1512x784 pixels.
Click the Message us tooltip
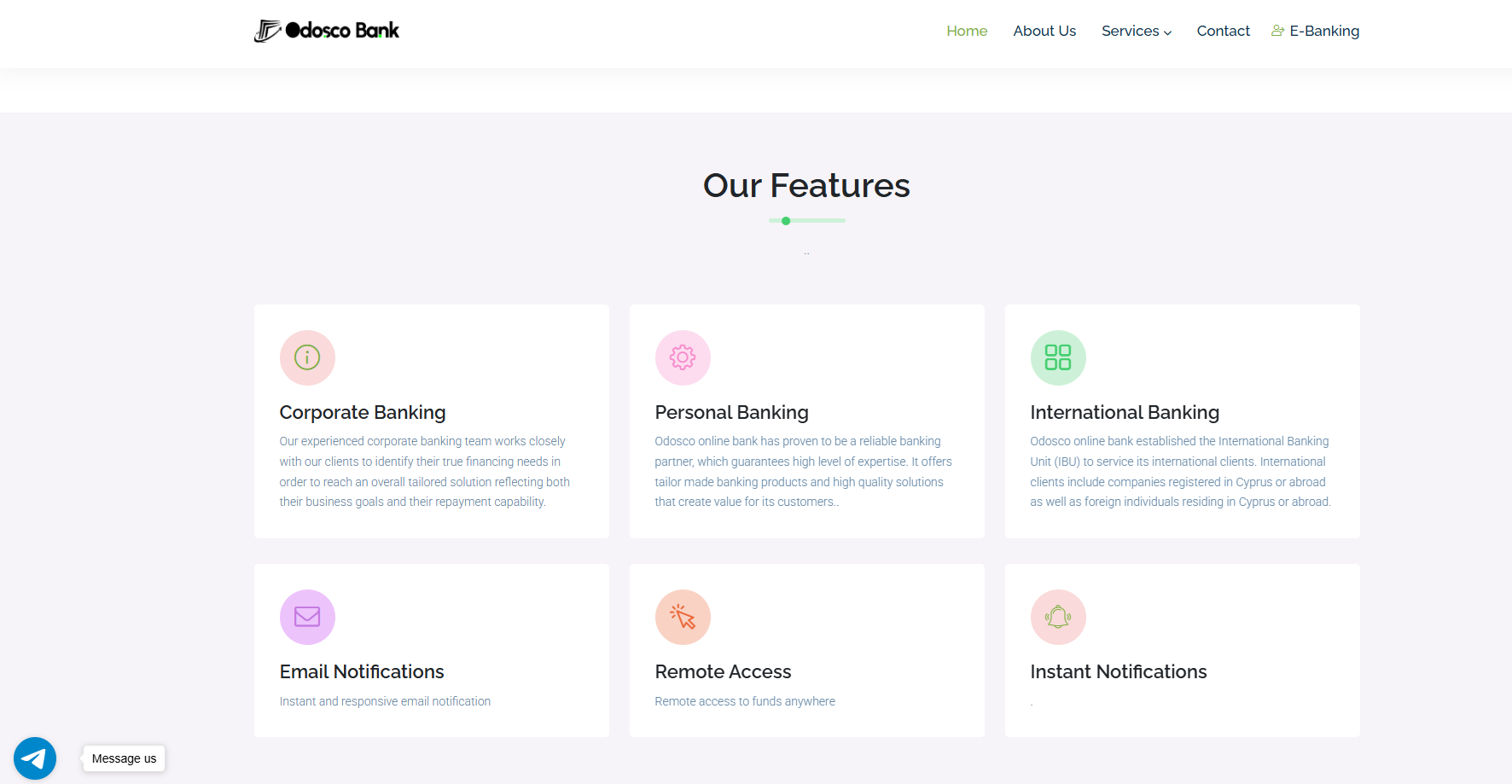pyautogui.click(x=125, y=758)
